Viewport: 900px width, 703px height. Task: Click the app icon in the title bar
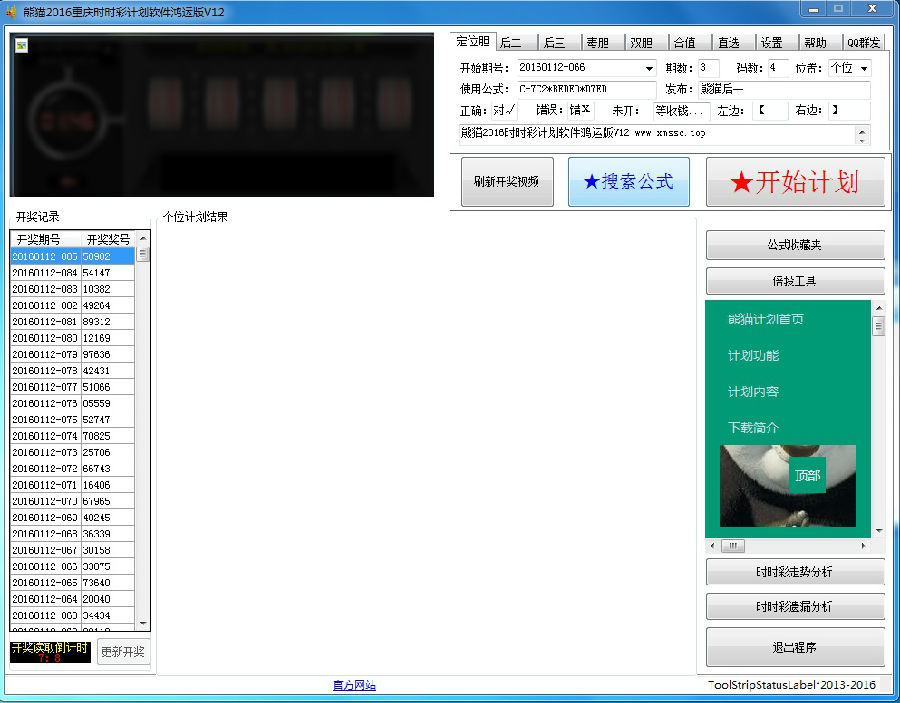click(12, 11)
